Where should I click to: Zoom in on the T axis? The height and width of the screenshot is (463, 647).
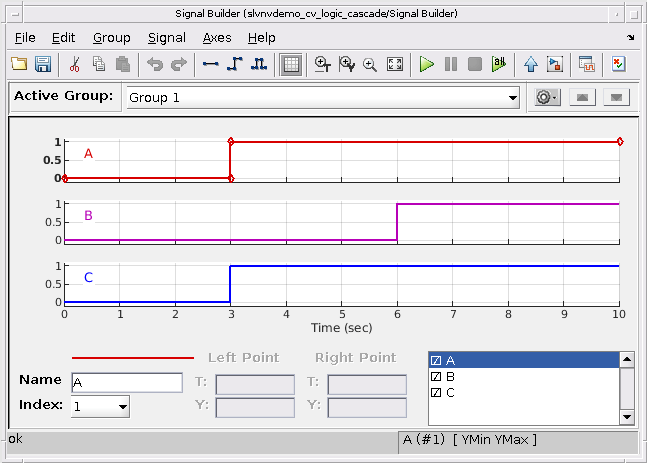(x=322, y=64)
